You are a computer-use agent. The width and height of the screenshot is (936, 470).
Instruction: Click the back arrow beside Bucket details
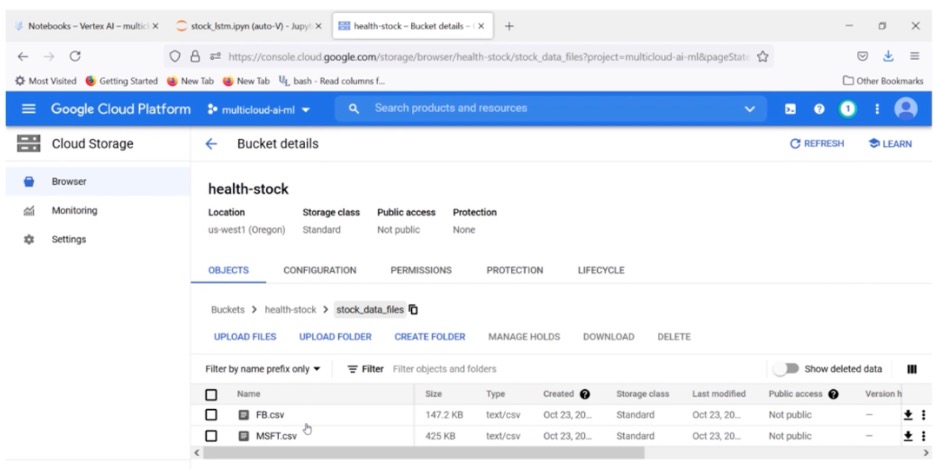(x=211, y=144)
